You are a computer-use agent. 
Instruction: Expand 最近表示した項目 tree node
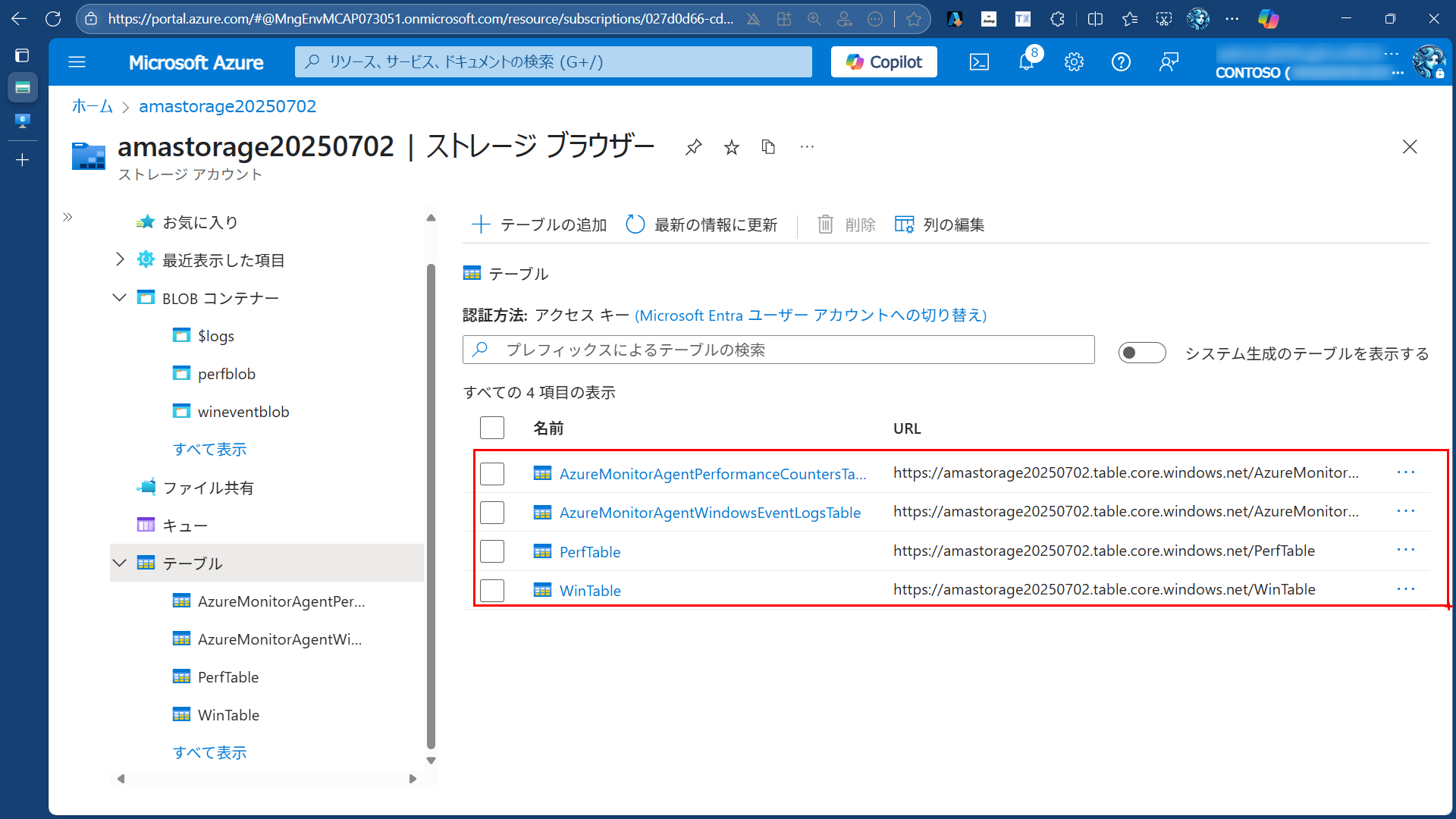pos(120,260)
